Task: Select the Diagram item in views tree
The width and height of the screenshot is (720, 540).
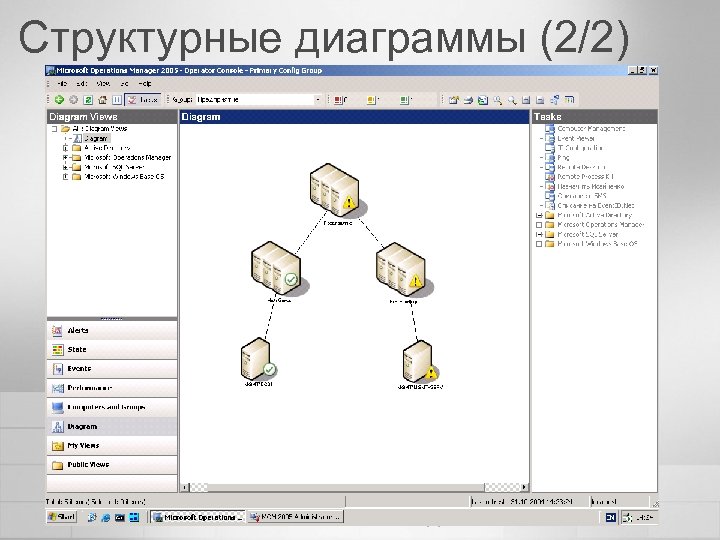Action: tap(96, 138)
